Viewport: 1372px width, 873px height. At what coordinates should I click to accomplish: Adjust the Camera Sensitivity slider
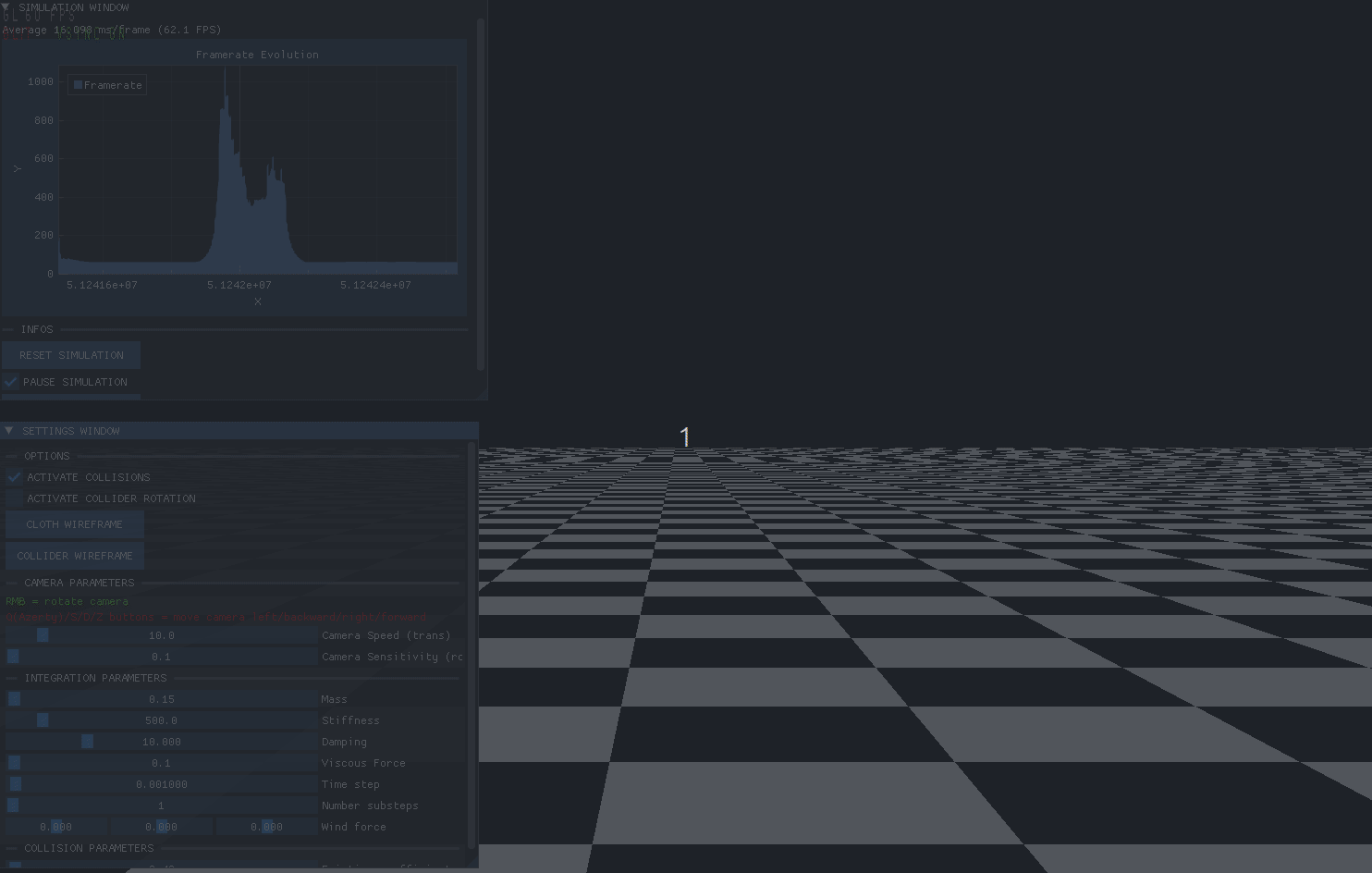pyautogui.click(x=162, y=657)
